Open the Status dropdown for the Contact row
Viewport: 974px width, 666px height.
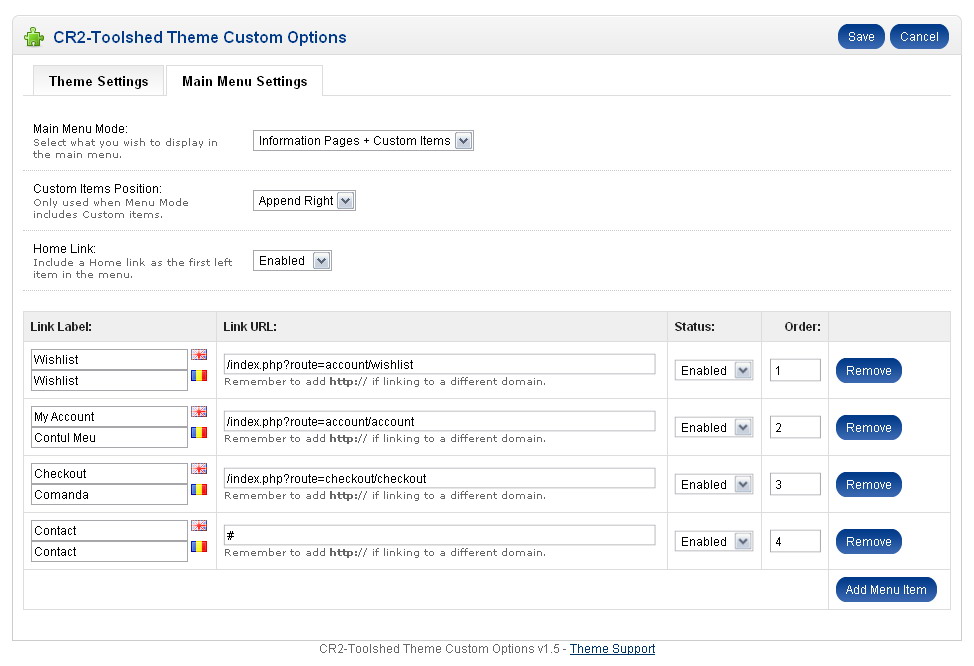point(714,542)
